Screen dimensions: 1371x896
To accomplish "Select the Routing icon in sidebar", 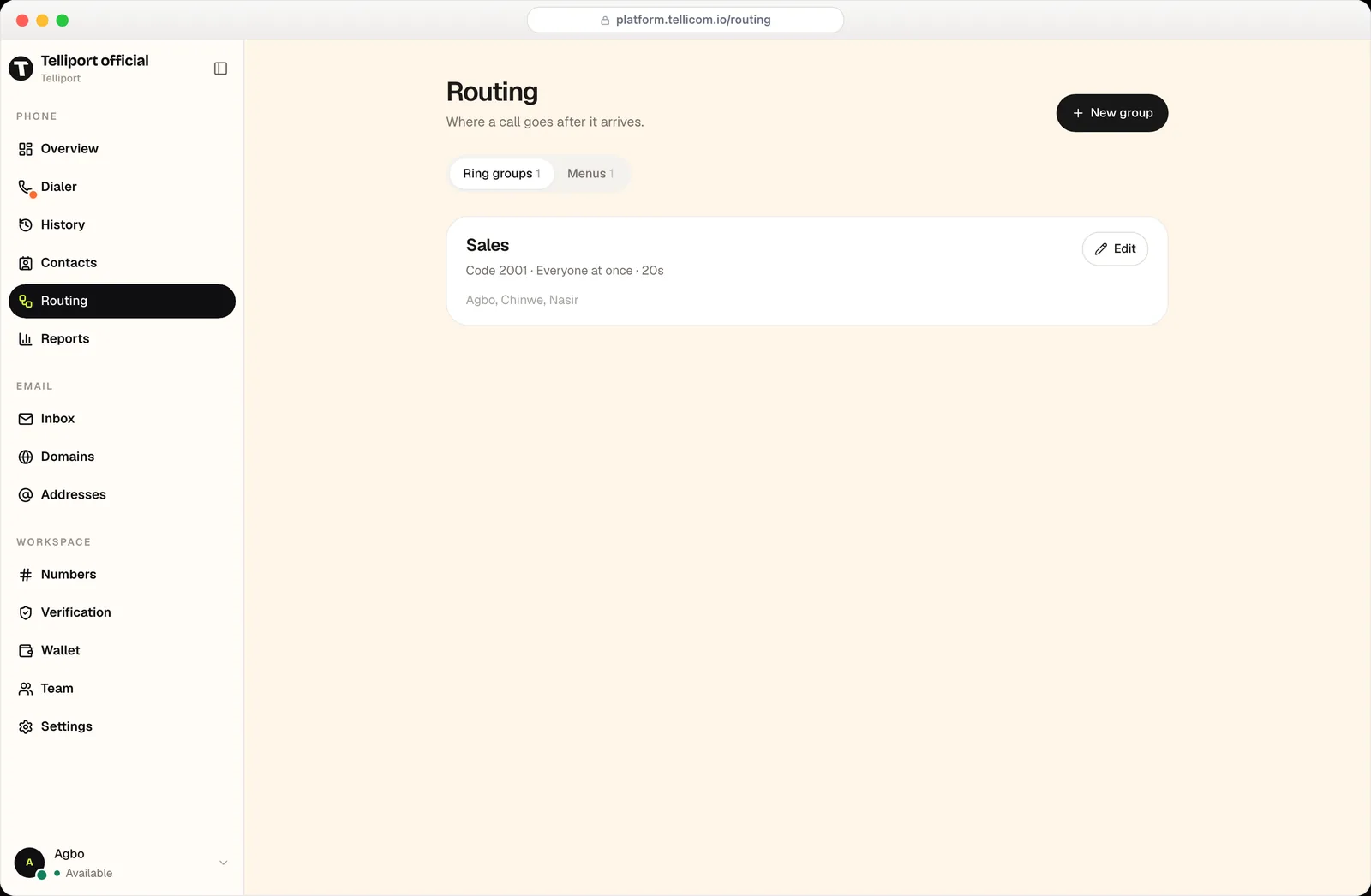I will pyautogui.click(x=26, y=302).
